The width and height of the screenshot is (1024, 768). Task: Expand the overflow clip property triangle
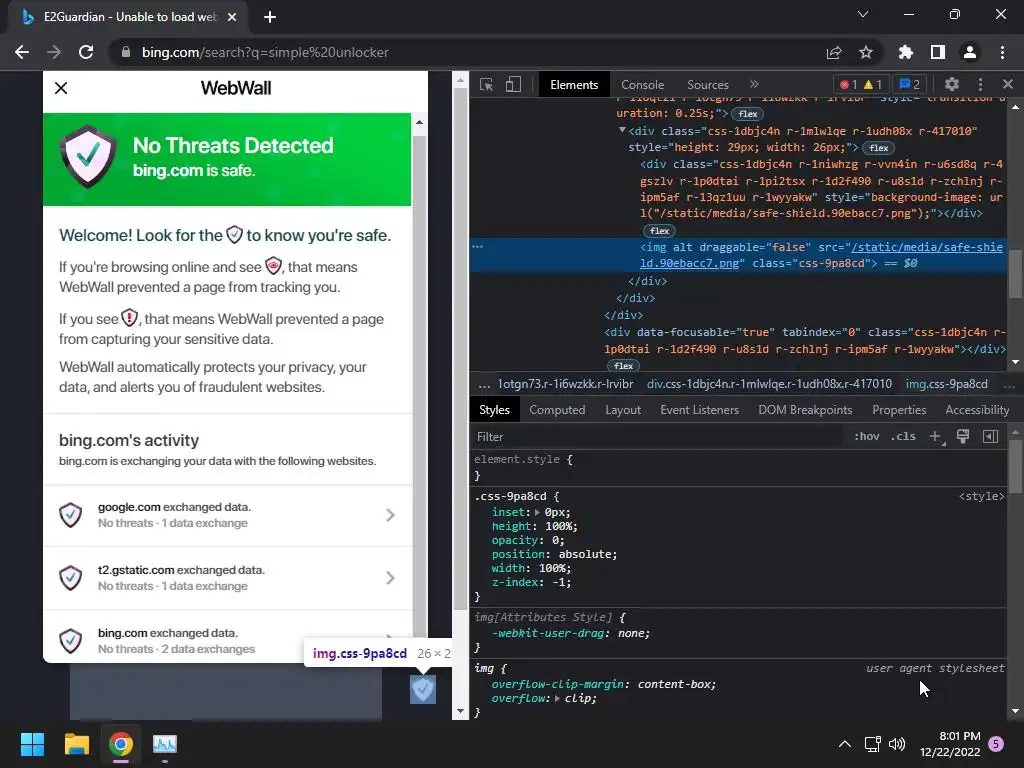pos(557,698)
